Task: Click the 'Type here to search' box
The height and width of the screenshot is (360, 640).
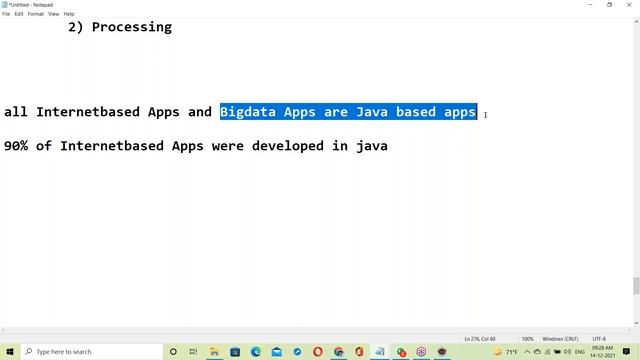Action: click(x=91, y=351)
